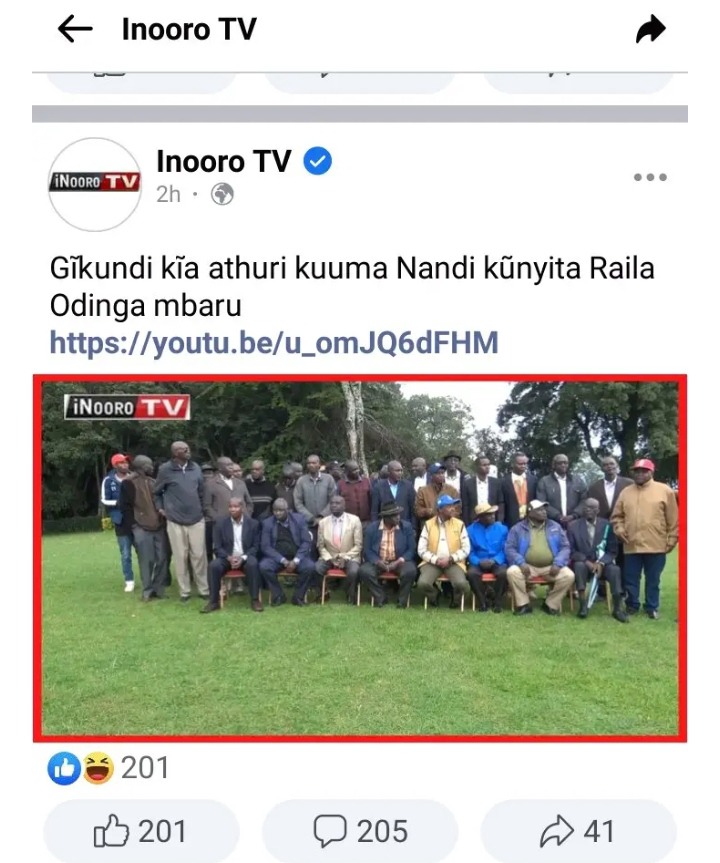Open the group photo video thumbnail
Image resolution: width=720 pixels, height=863 pixels.
tap(360, 558)
